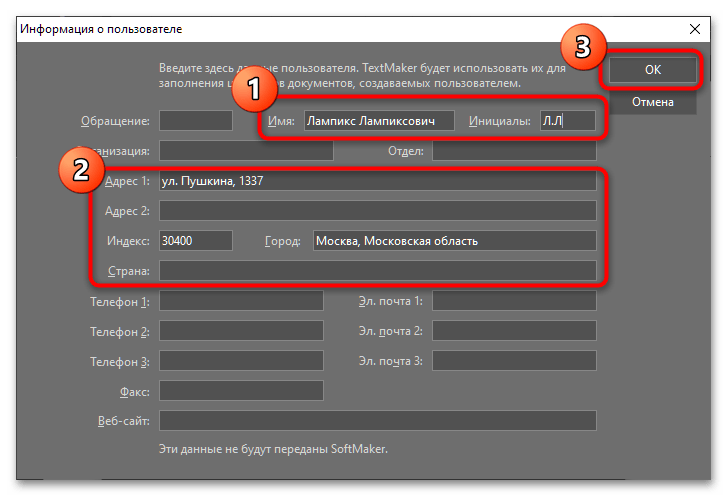
Task: Focus the Имя field with Лампикс Лампиксович
Action: coord(379,121)
